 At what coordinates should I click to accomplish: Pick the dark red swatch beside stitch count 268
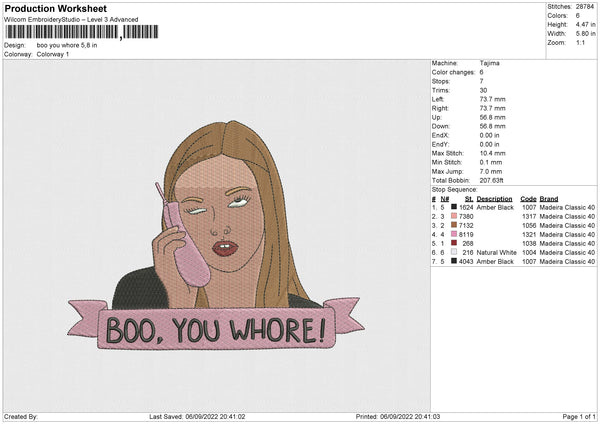(454, 243)
